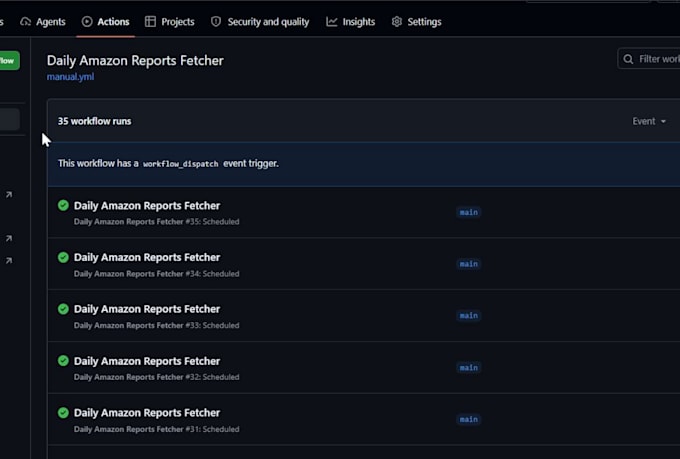680x459 pixels.
Task: Click the success check icon for run #35
Action: (63, 205)
